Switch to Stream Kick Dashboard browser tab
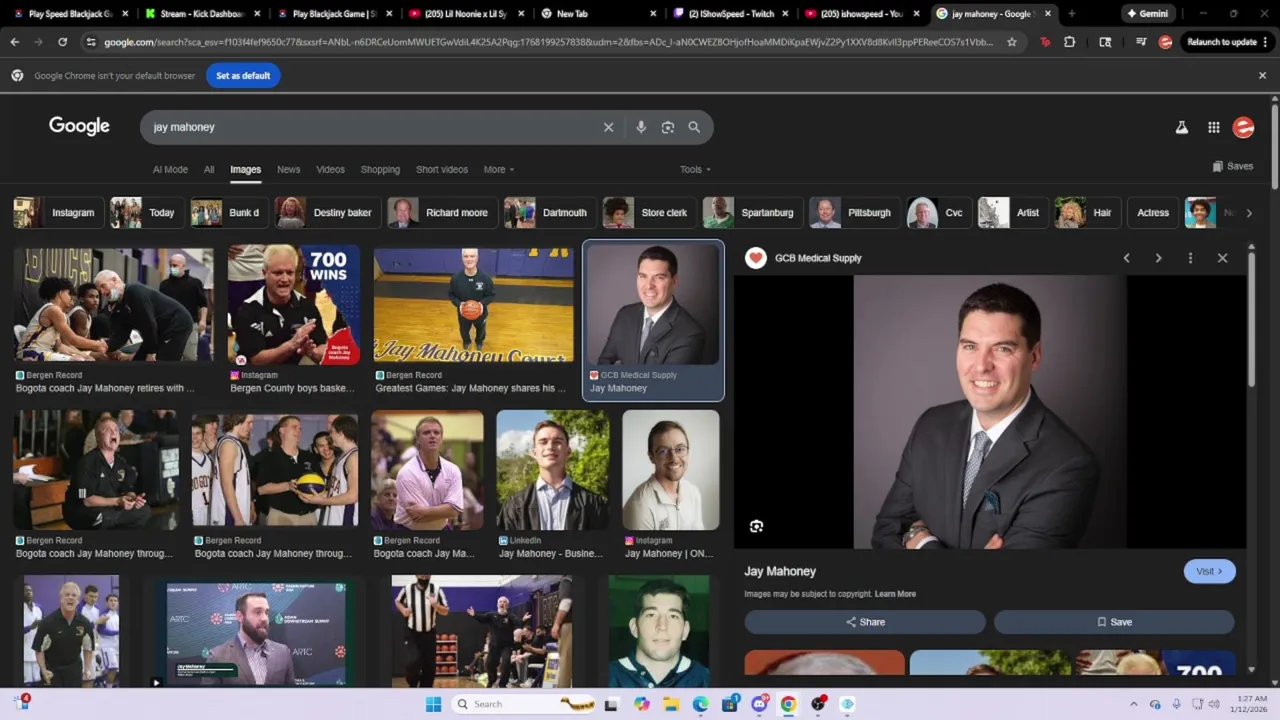This screenshot has width=1280, height=720. point(201,14)
